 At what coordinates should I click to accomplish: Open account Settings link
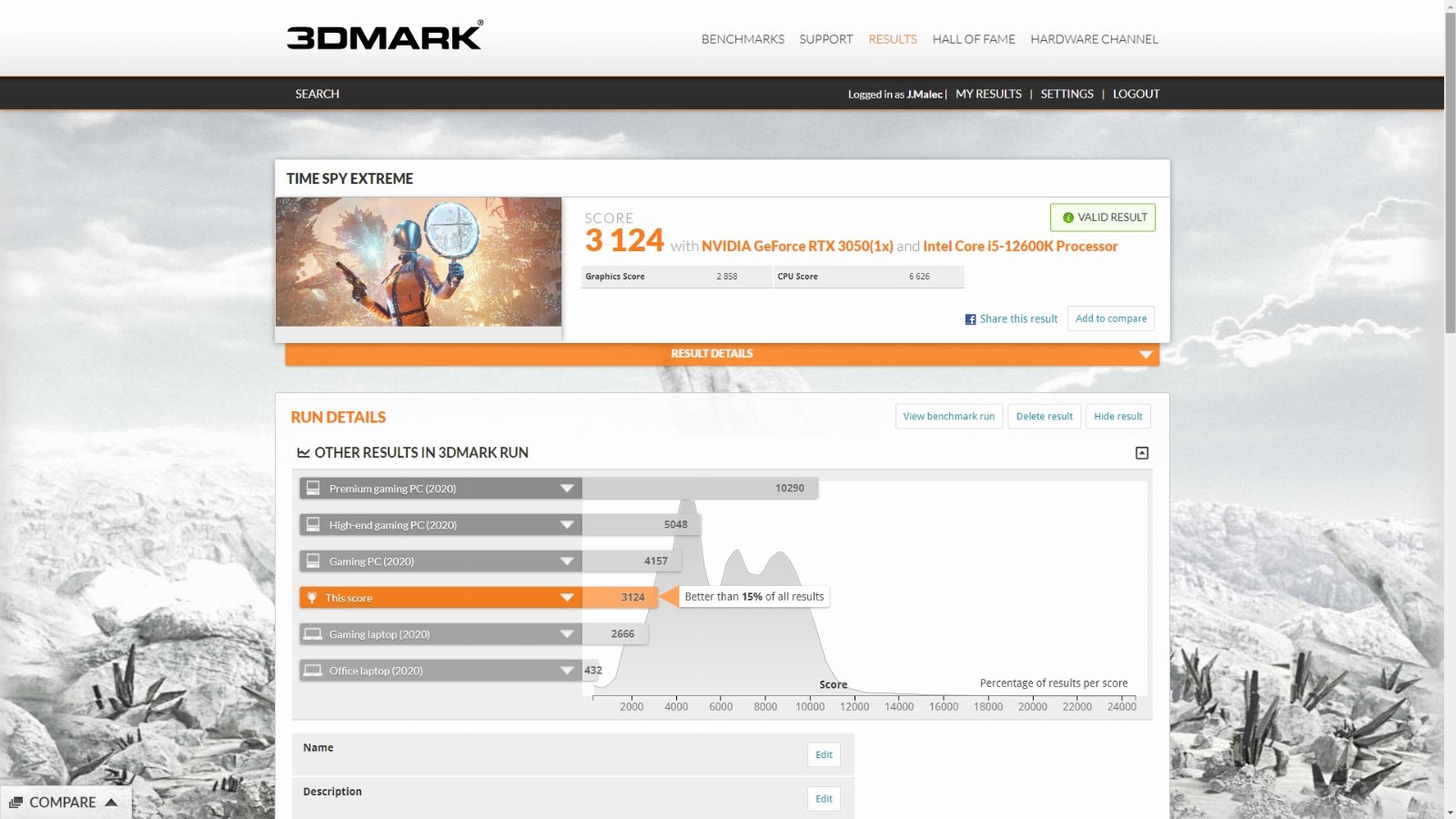pyautogui.click(x=1067, y=94)
